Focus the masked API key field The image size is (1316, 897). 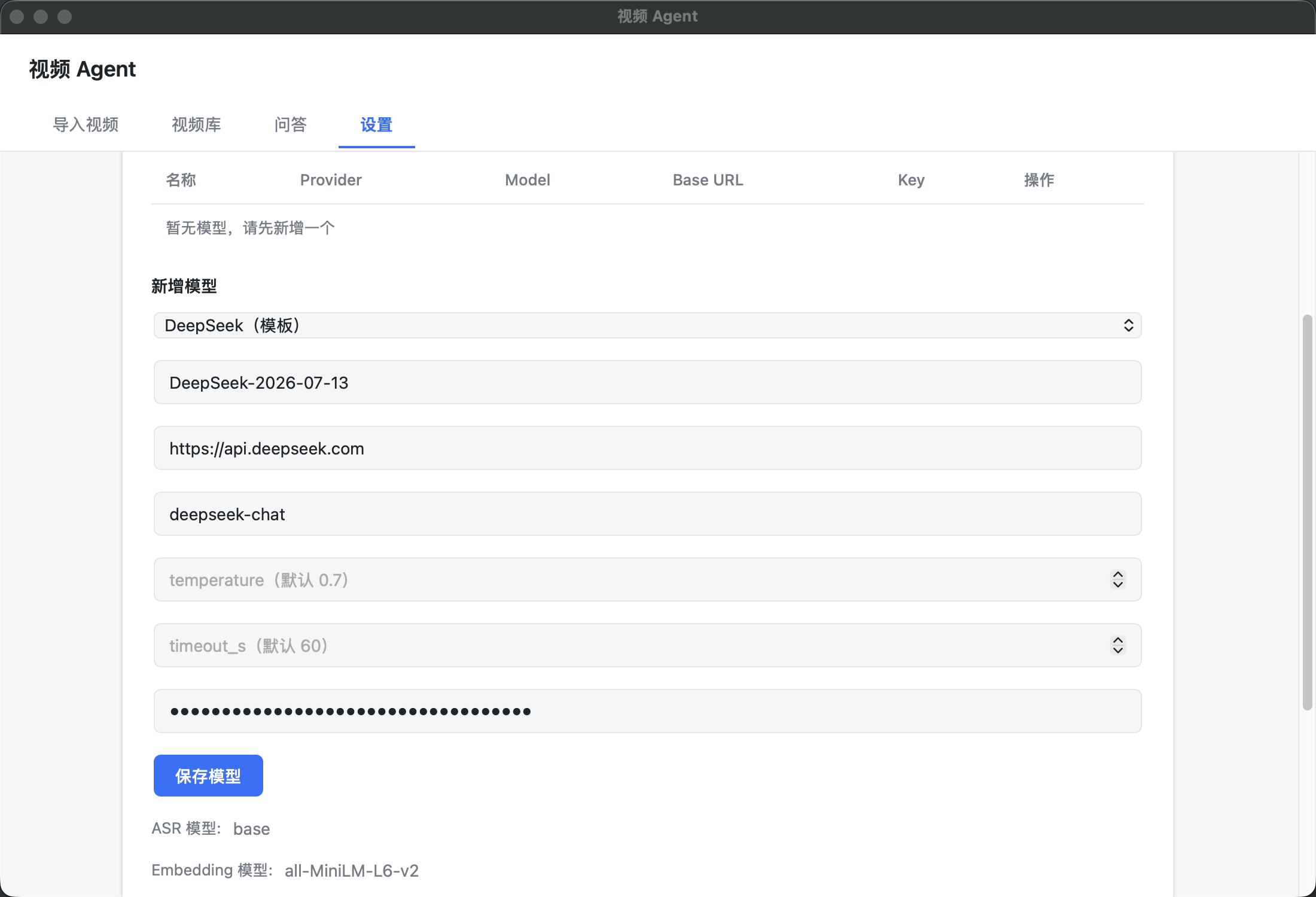647,711
